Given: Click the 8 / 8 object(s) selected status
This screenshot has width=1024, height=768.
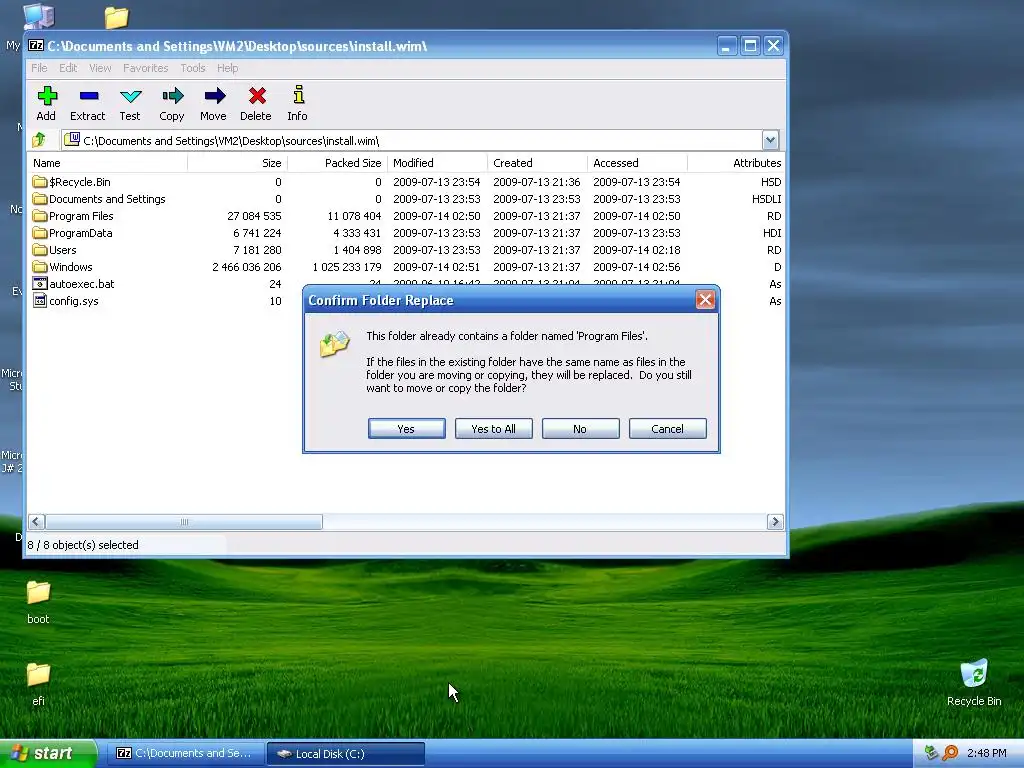Looking at the screenshot, I should coord(83,545).
